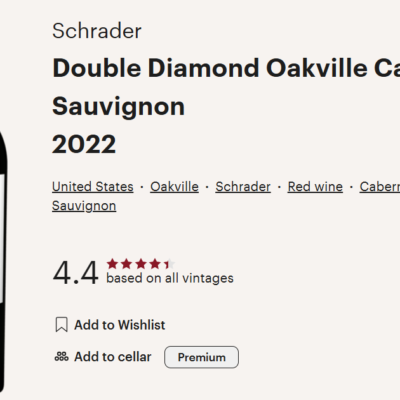Viewport: 400px width, 400px height.
Task: Open the underlined Schrader breadcrumb link
Action: point(243,187)
